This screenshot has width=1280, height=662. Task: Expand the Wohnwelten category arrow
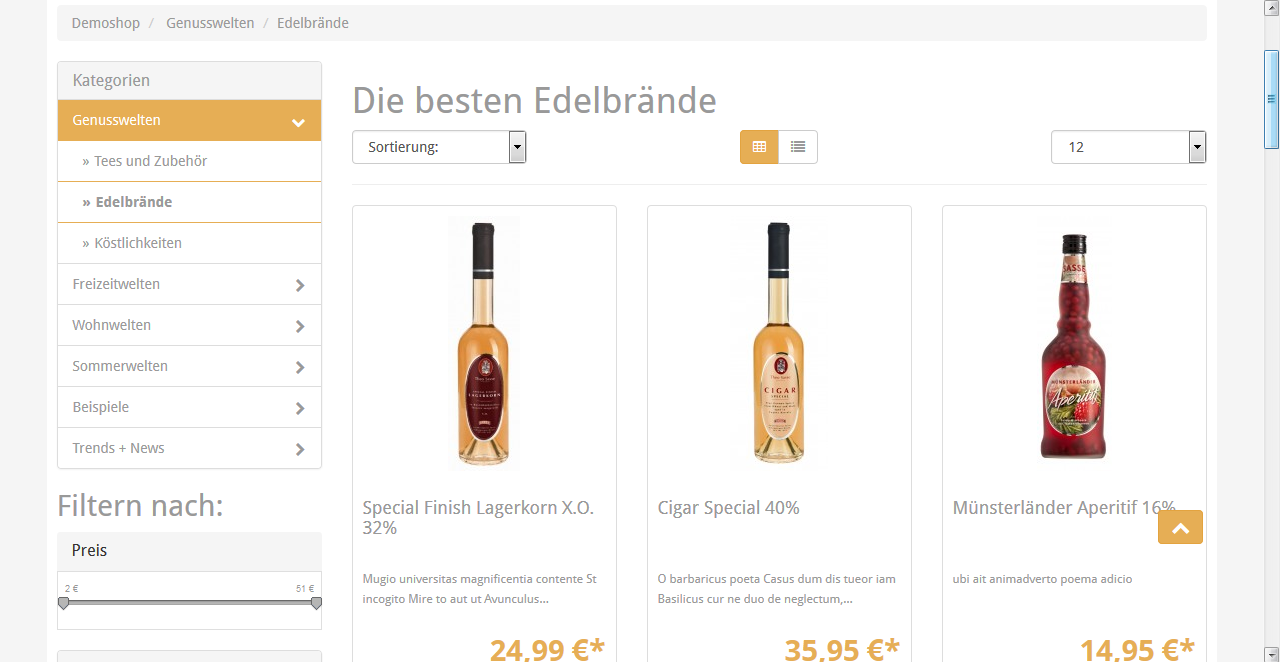[300, 326]
